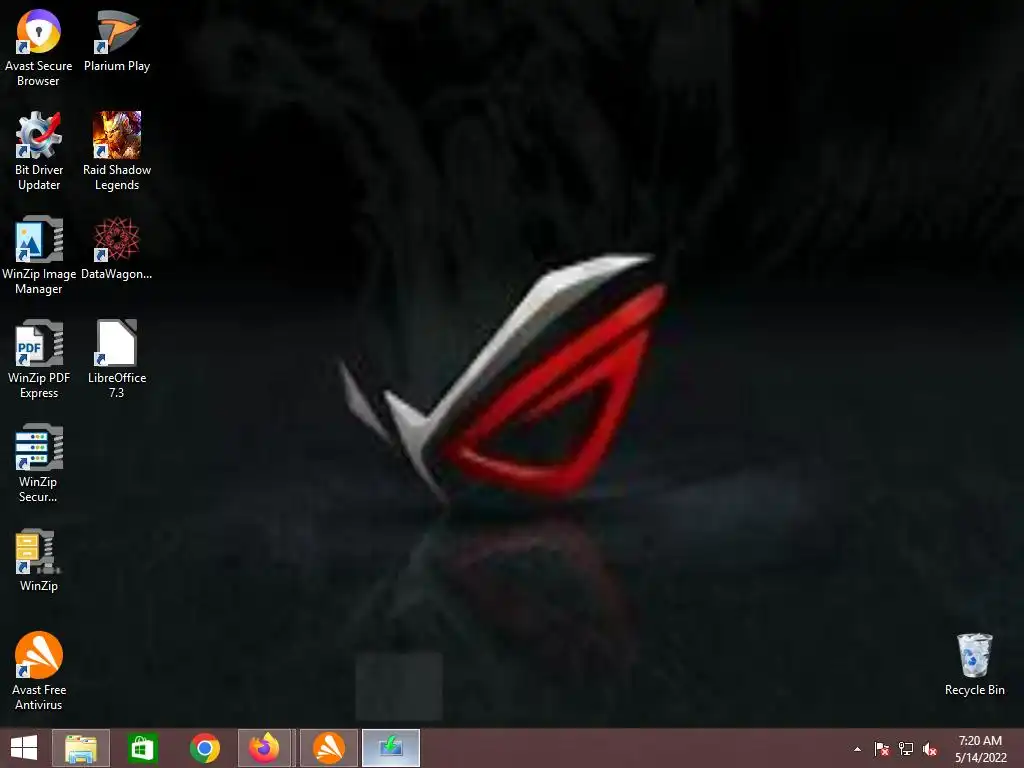Open the Windows Start button
The image size is (1024, 768).
(x=24, y=748)
